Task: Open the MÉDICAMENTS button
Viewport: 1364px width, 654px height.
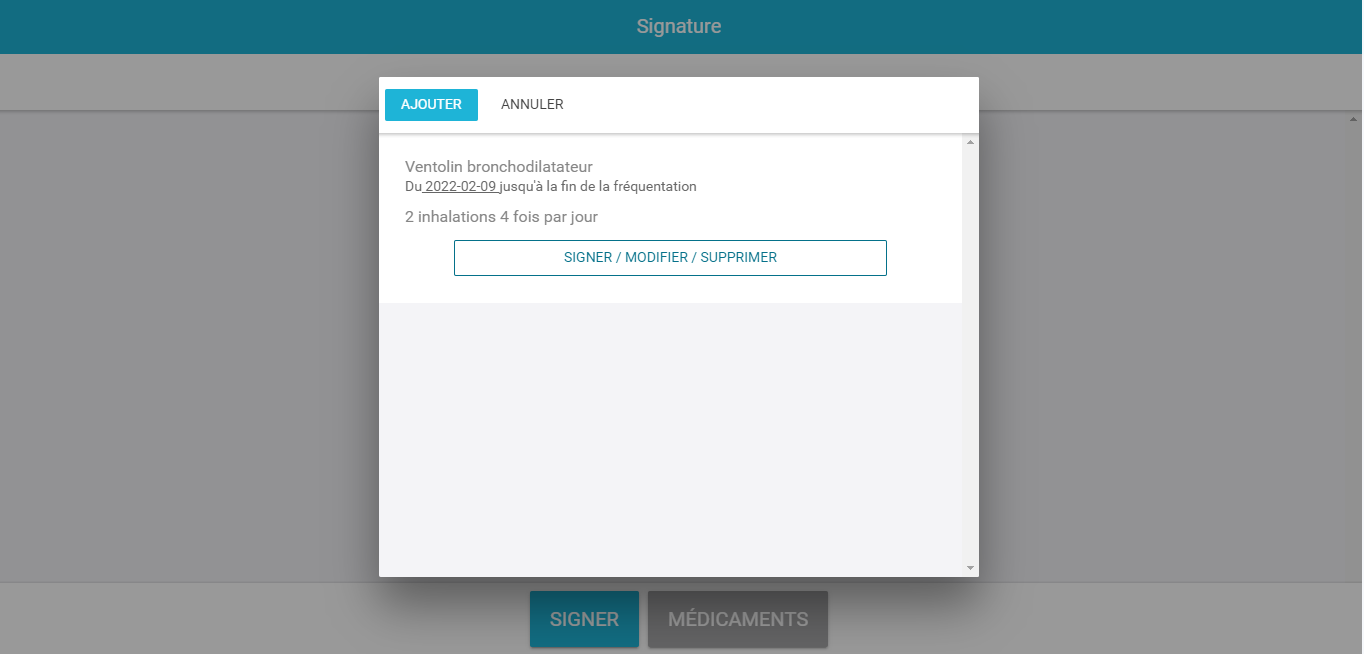Action: click(738, 619)
